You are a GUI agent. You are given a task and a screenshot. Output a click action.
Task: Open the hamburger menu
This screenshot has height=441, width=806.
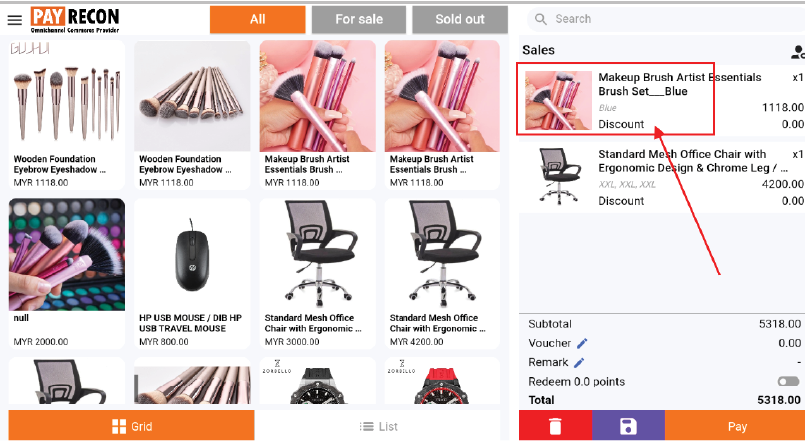tap(14, 20)
